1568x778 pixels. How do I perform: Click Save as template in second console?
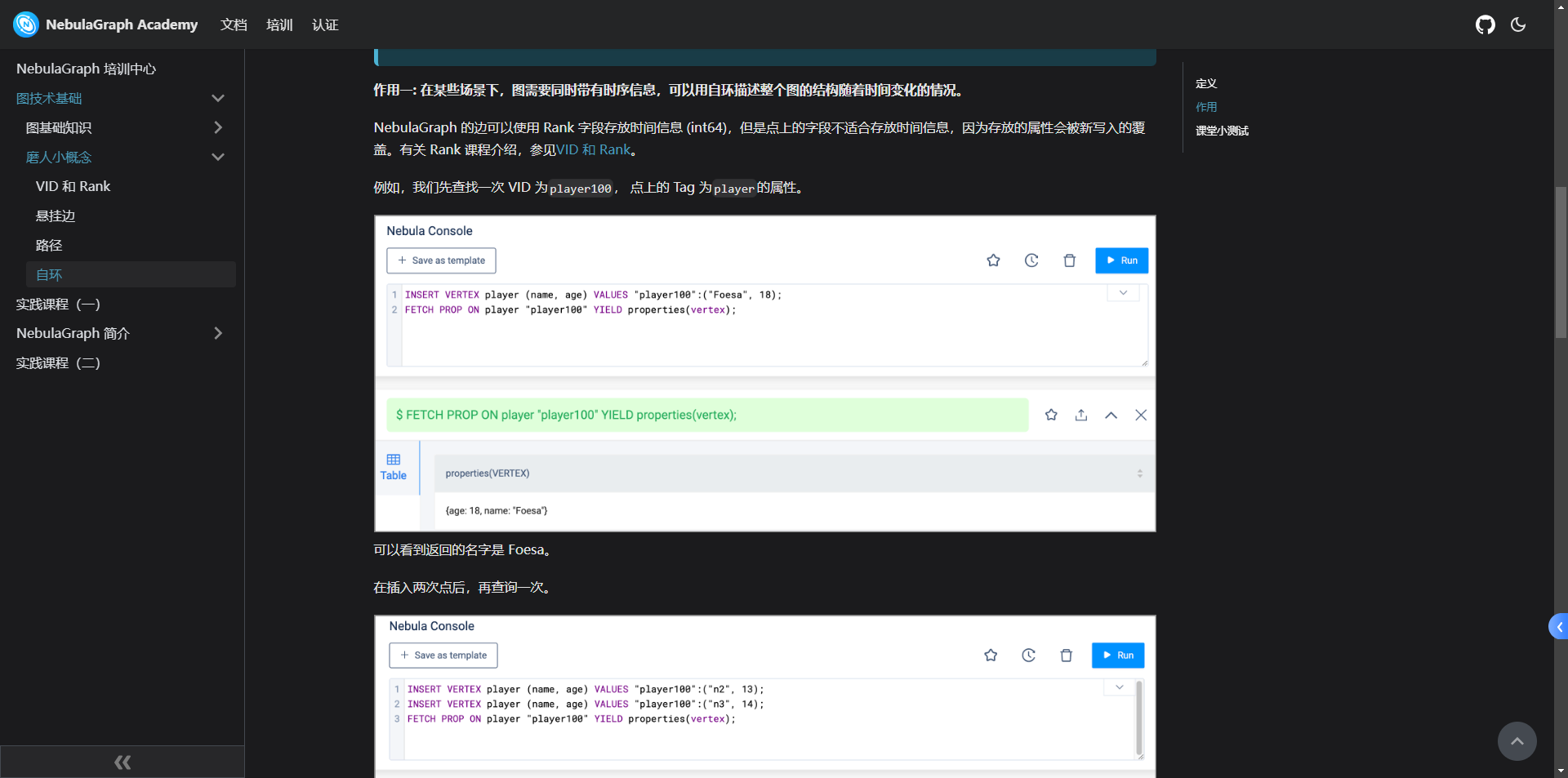click(x=443, y=655)
